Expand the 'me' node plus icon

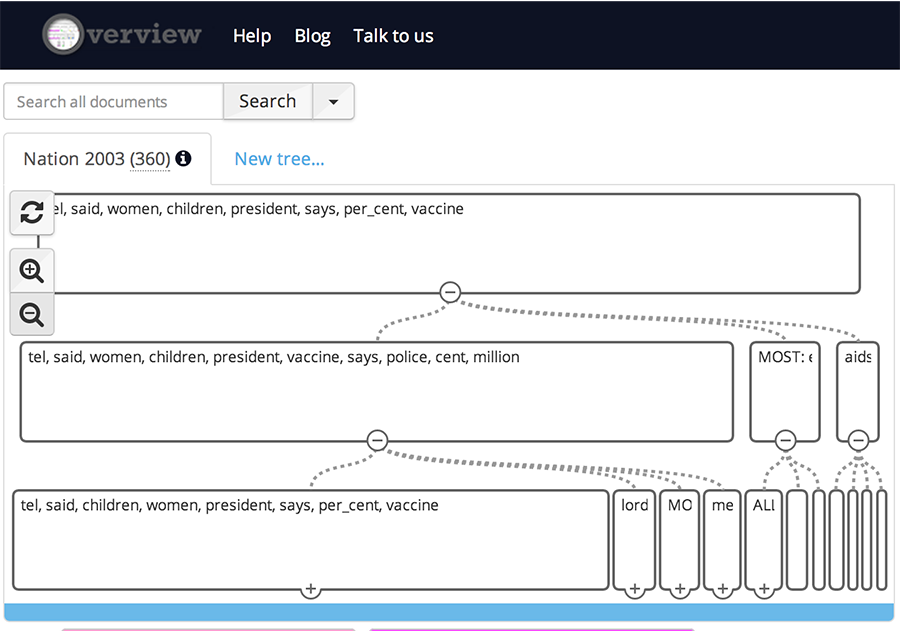pos(723,590)
